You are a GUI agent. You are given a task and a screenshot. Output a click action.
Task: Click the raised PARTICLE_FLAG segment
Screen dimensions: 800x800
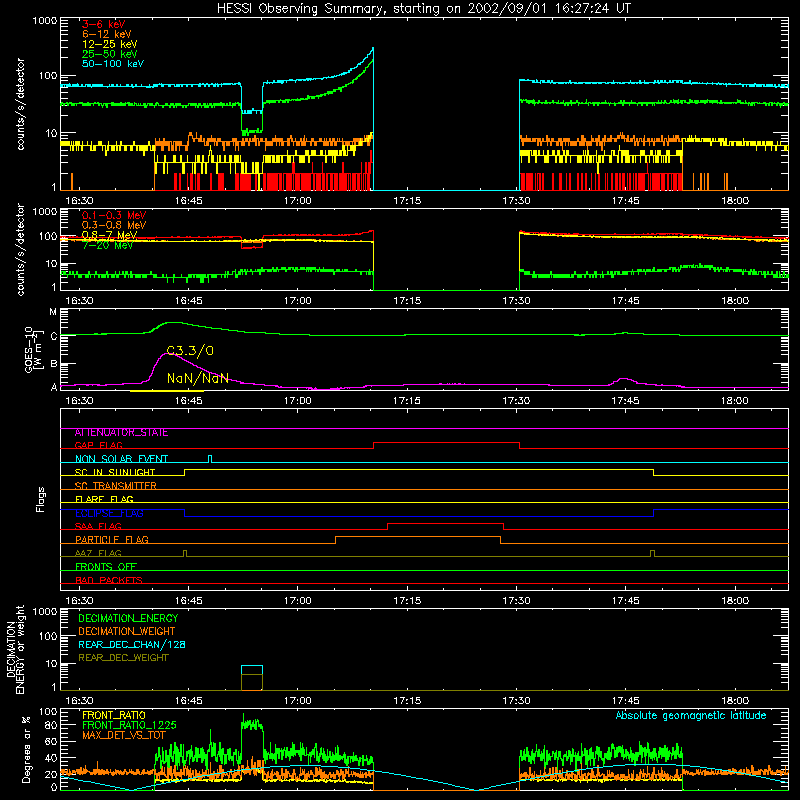click(418, 537)
